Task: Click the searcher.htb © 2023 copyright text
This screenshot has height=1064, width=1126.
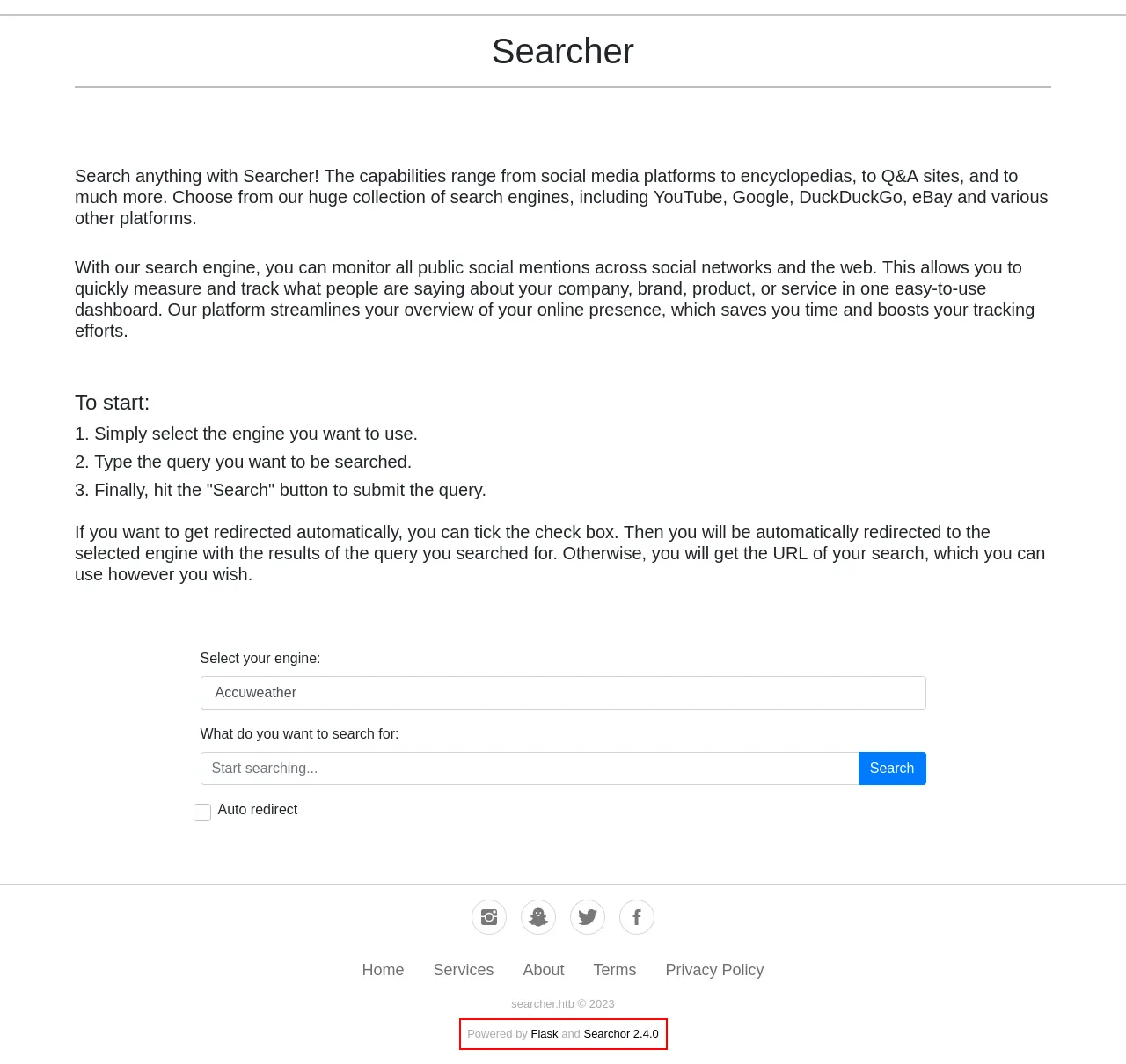Action: pyautogui.click(x=563, y=1004)
